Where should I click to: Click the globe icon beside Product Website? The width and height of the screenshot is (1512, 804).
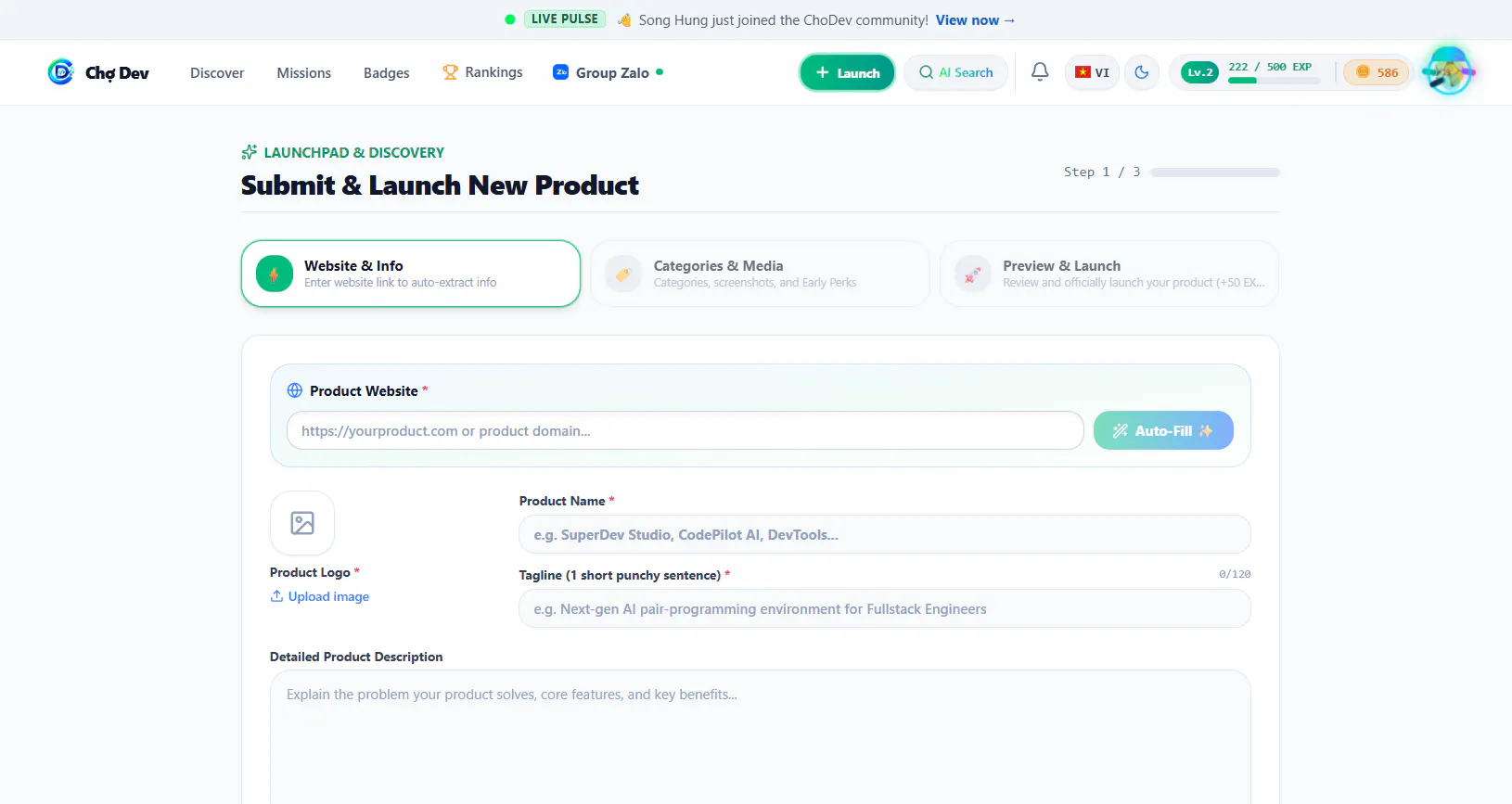(x=295, y=390)
